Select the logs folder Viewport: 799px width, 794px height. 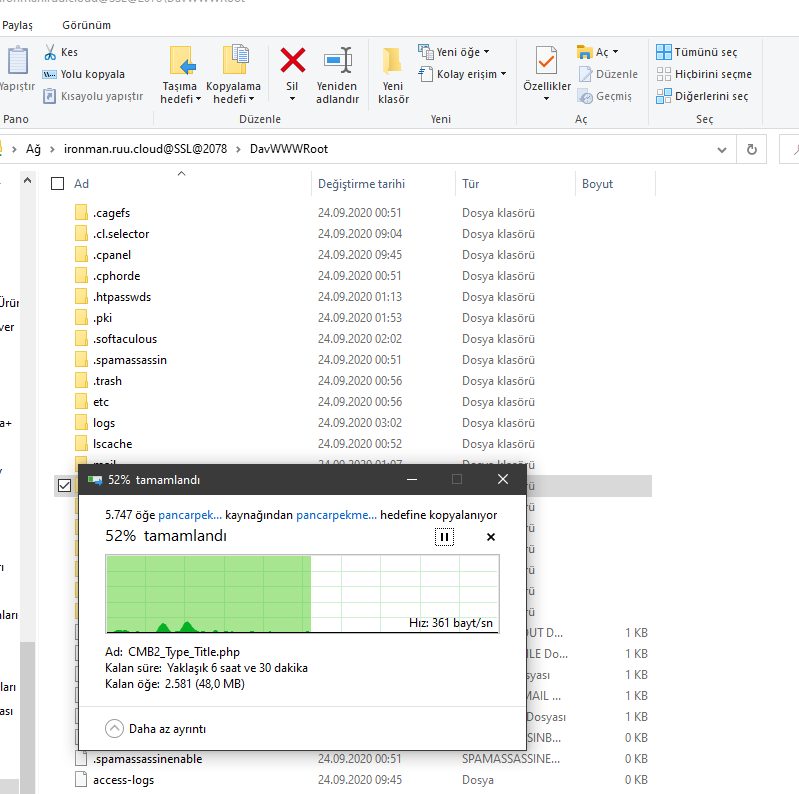click(104, 423)
